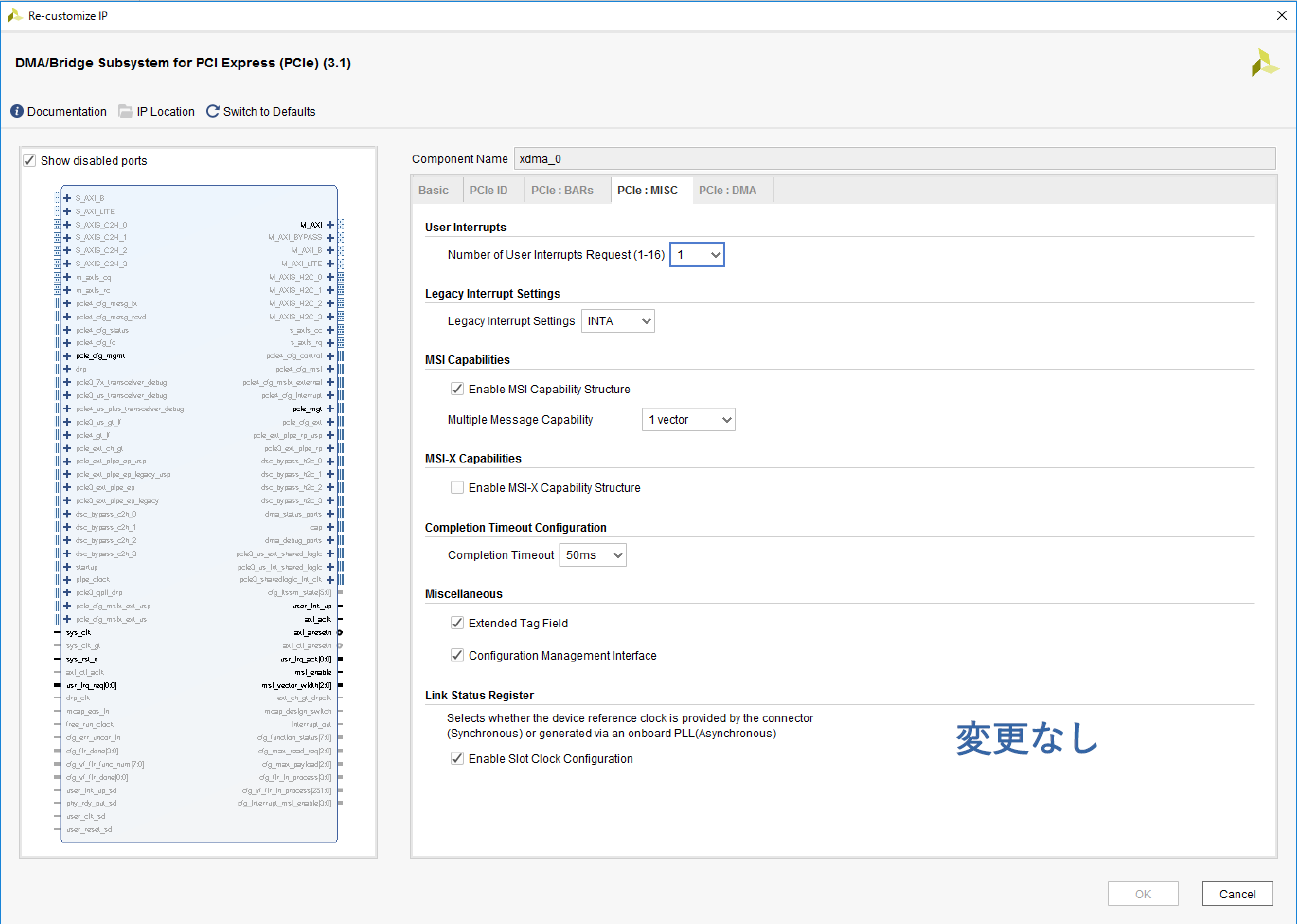Image resolution: width=1297 pixels, height=924 pixels.
Task: Expand the S_AXI_LITE port plus icon
Action: tap(67, 212)
